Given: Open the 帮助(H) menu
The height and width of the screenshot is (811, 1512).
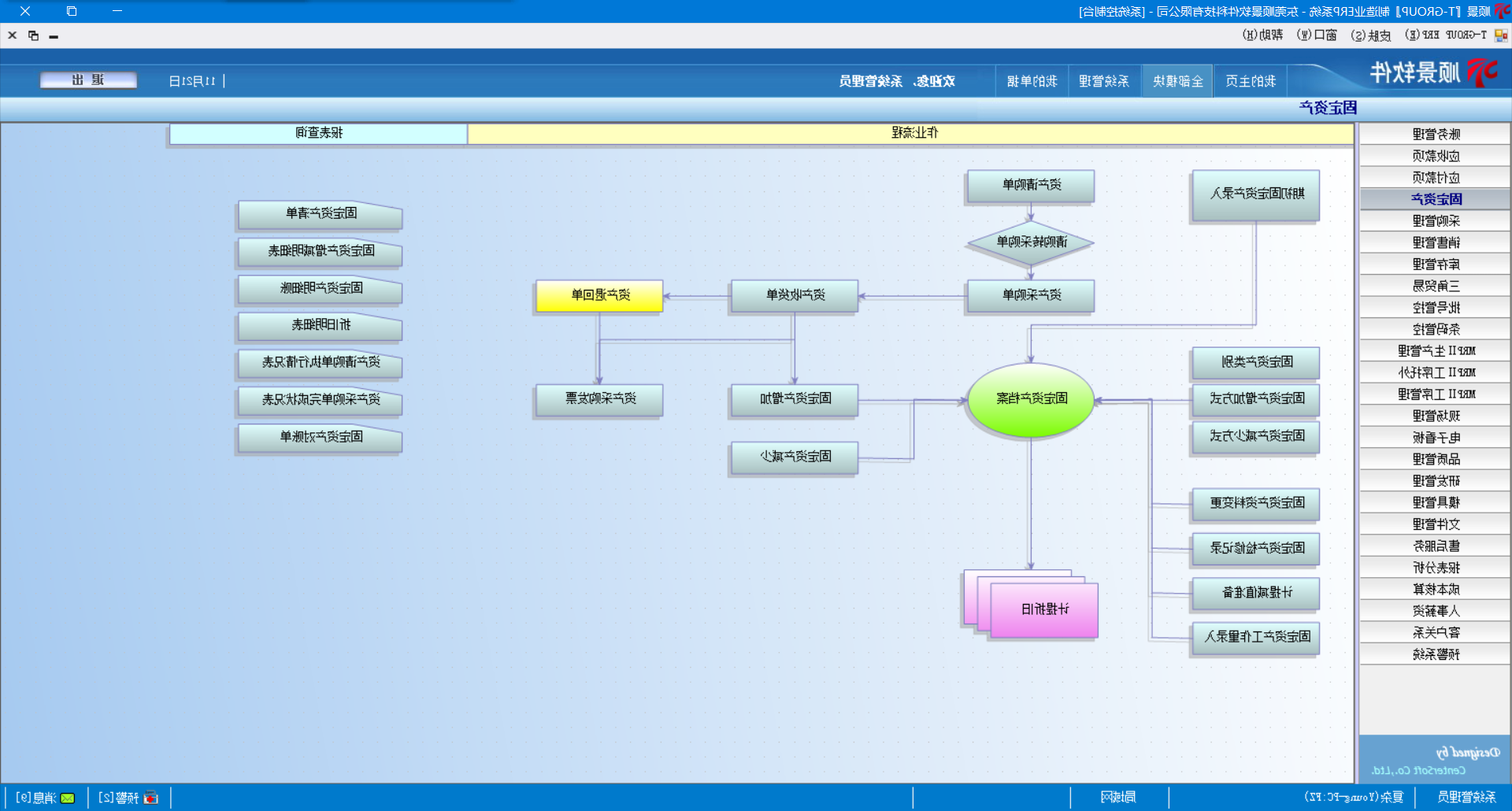Looking at the screenshot, I should click(1262, 35).
